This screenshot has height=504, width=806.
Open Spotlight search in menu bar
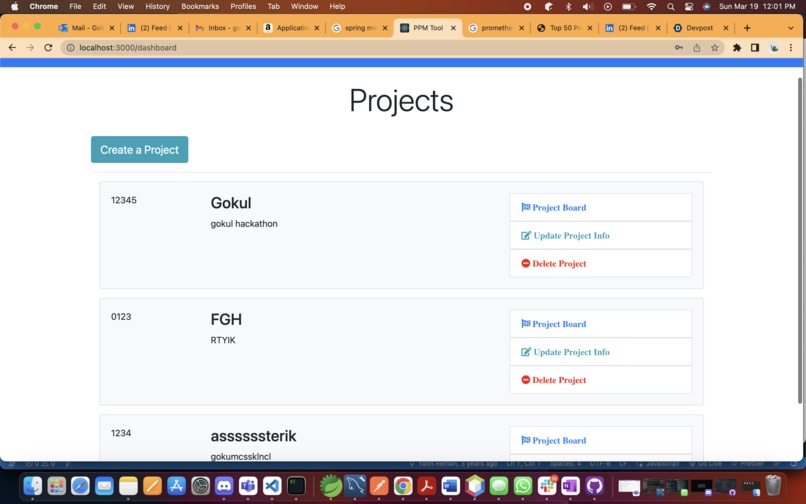(x=671, y=7)
